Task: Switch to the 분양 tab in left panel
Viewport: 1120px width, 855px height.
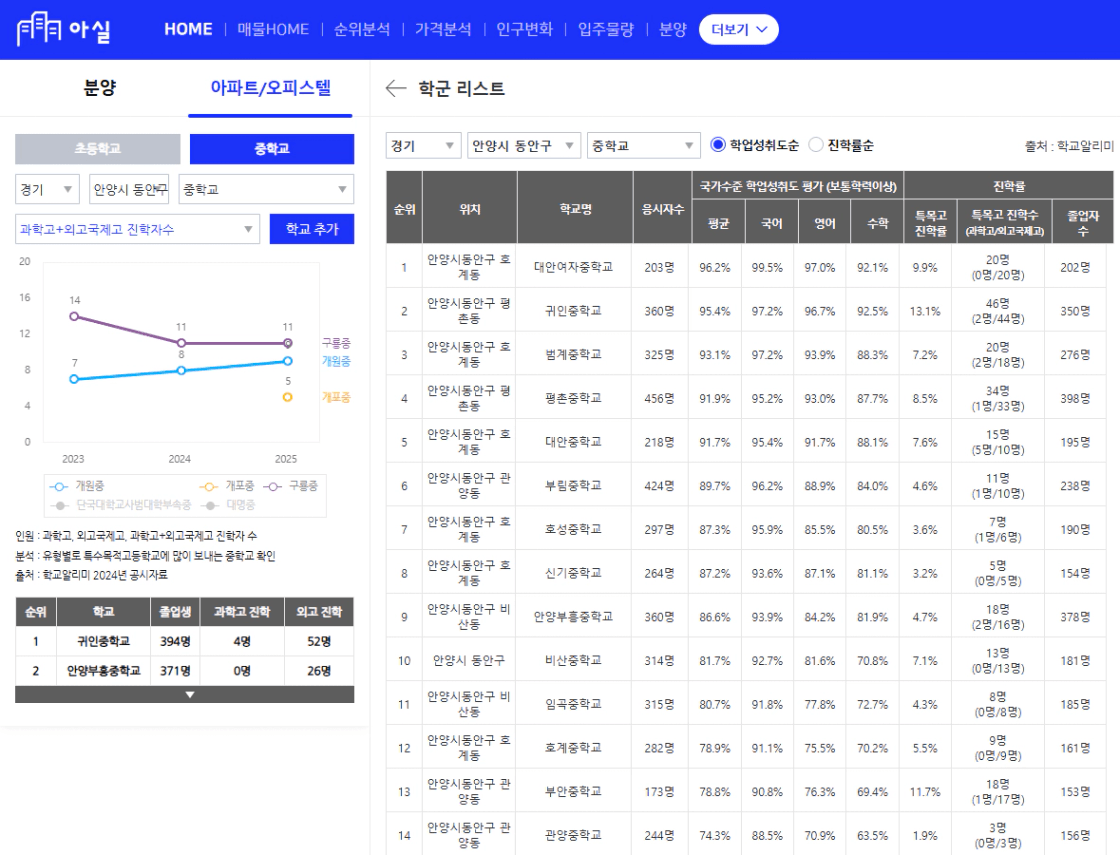Action: click(99, 88)
